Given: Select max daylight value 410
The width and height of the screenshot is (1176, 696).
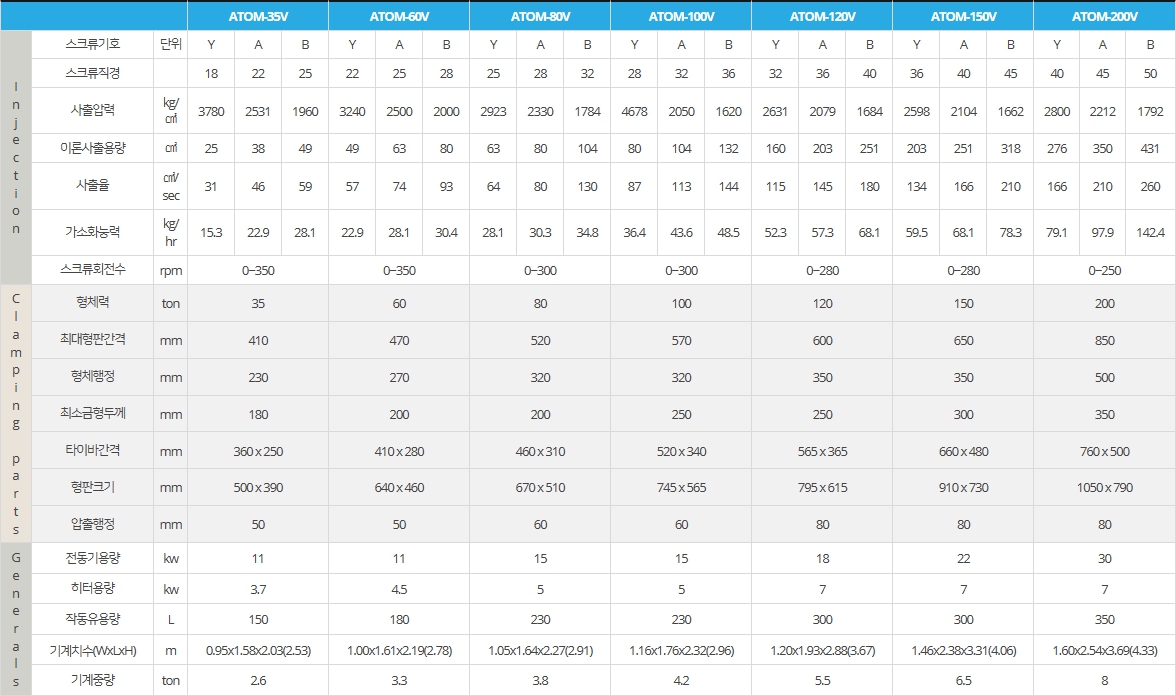Looking at the screenshot, I should pos(258,340).
